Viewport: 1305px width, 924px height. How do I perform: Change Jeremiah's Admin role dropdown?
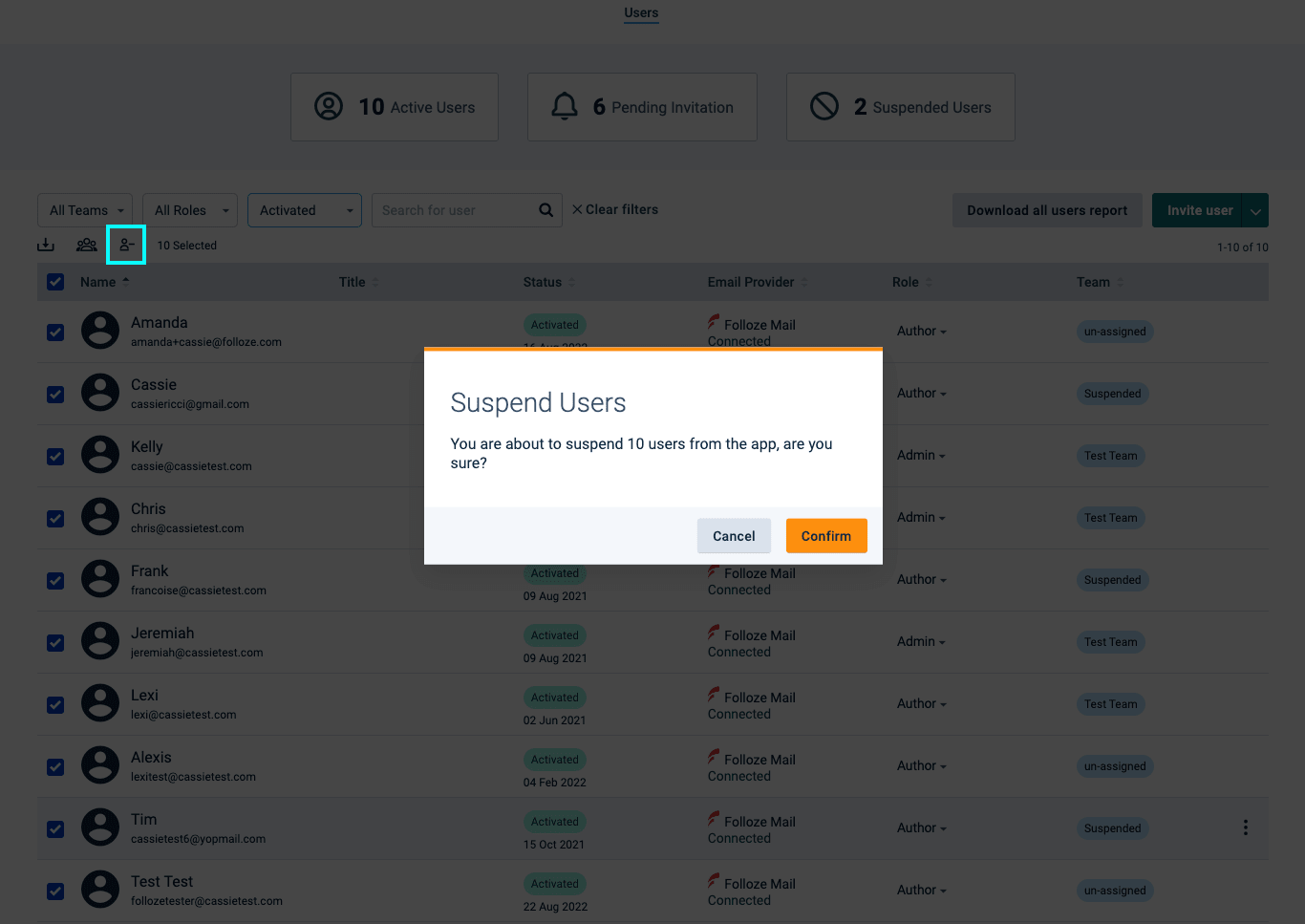[x=921, y=642]
